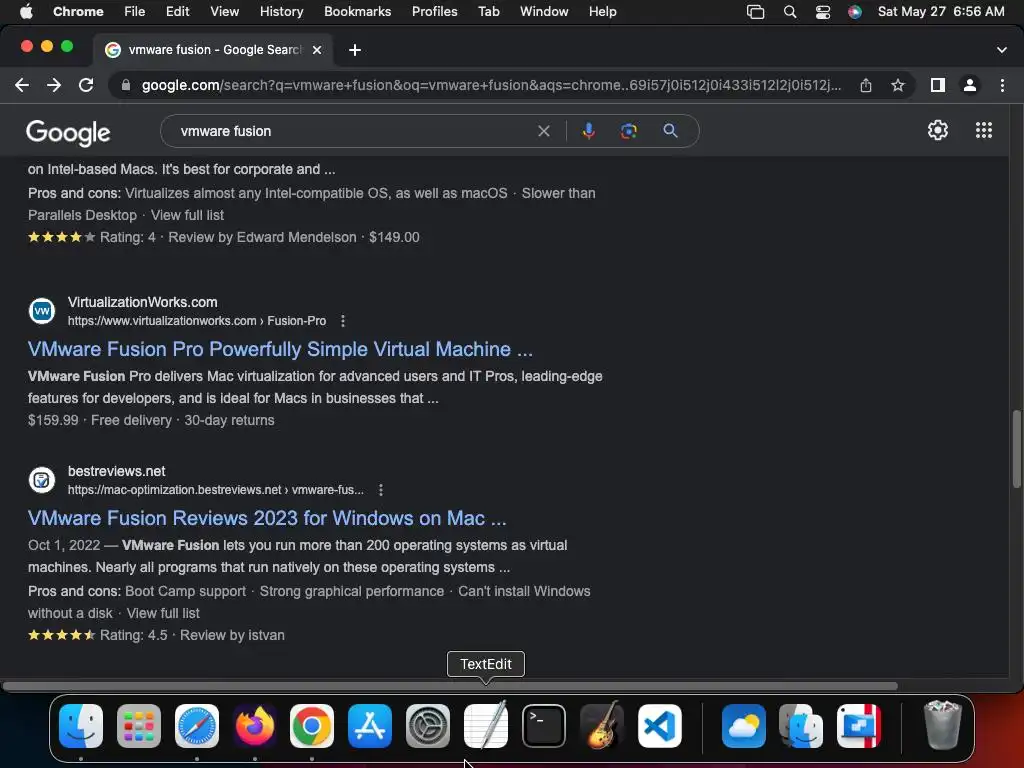Image resolution: width=1024 pixels, height=768 pixels.
Task: Click the mac-optimization.bestreviews.net URL text
Action: (x=216, y=490)
